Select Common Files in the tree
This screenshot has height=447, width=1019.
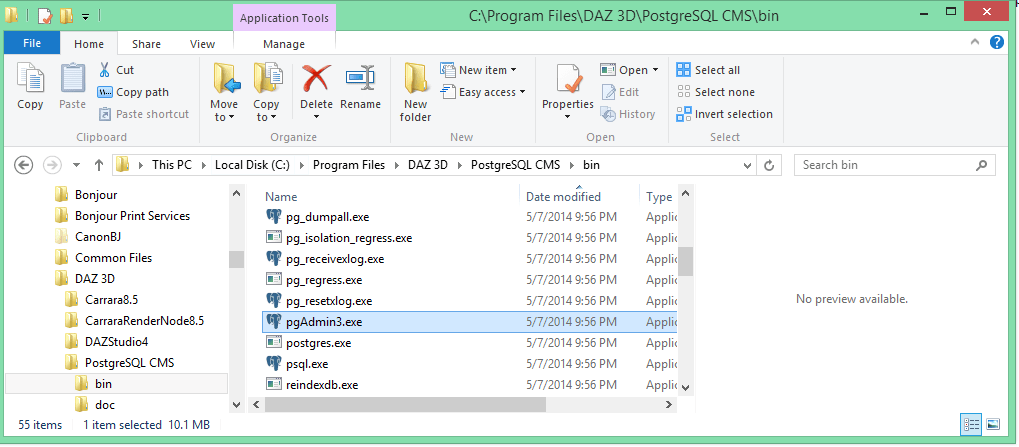pyautogui.click(x=114, y=258)
